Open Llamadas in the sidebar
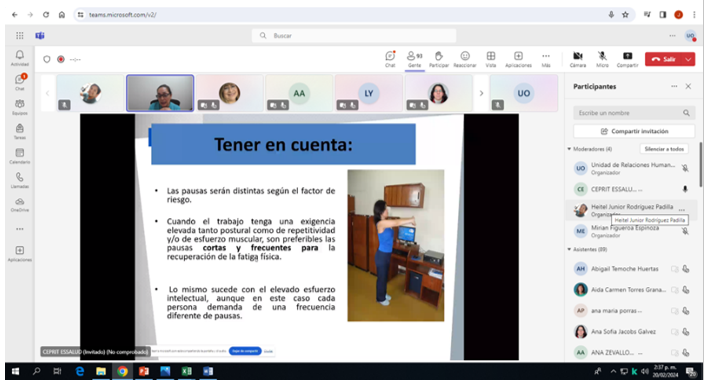 [x=20, y=180]
